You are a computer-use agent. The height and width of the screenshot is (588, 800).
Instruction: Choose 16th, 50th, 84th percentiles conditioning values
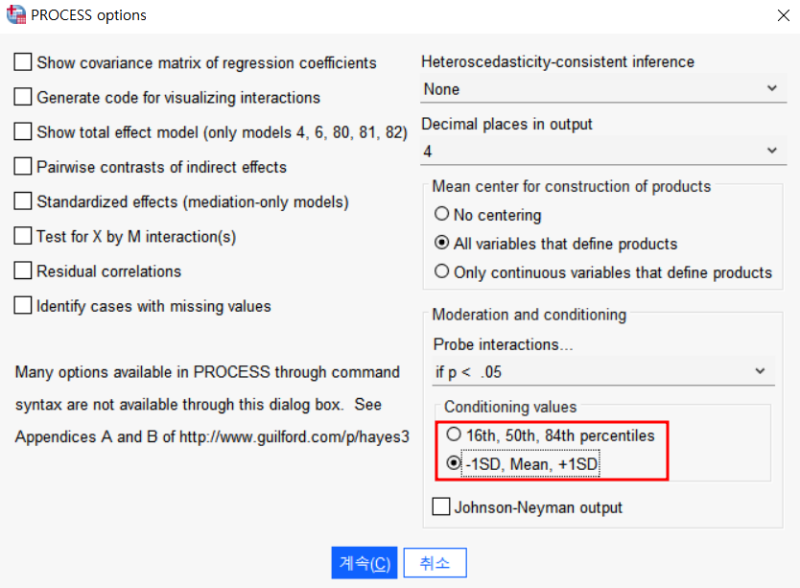coord(455,435)
